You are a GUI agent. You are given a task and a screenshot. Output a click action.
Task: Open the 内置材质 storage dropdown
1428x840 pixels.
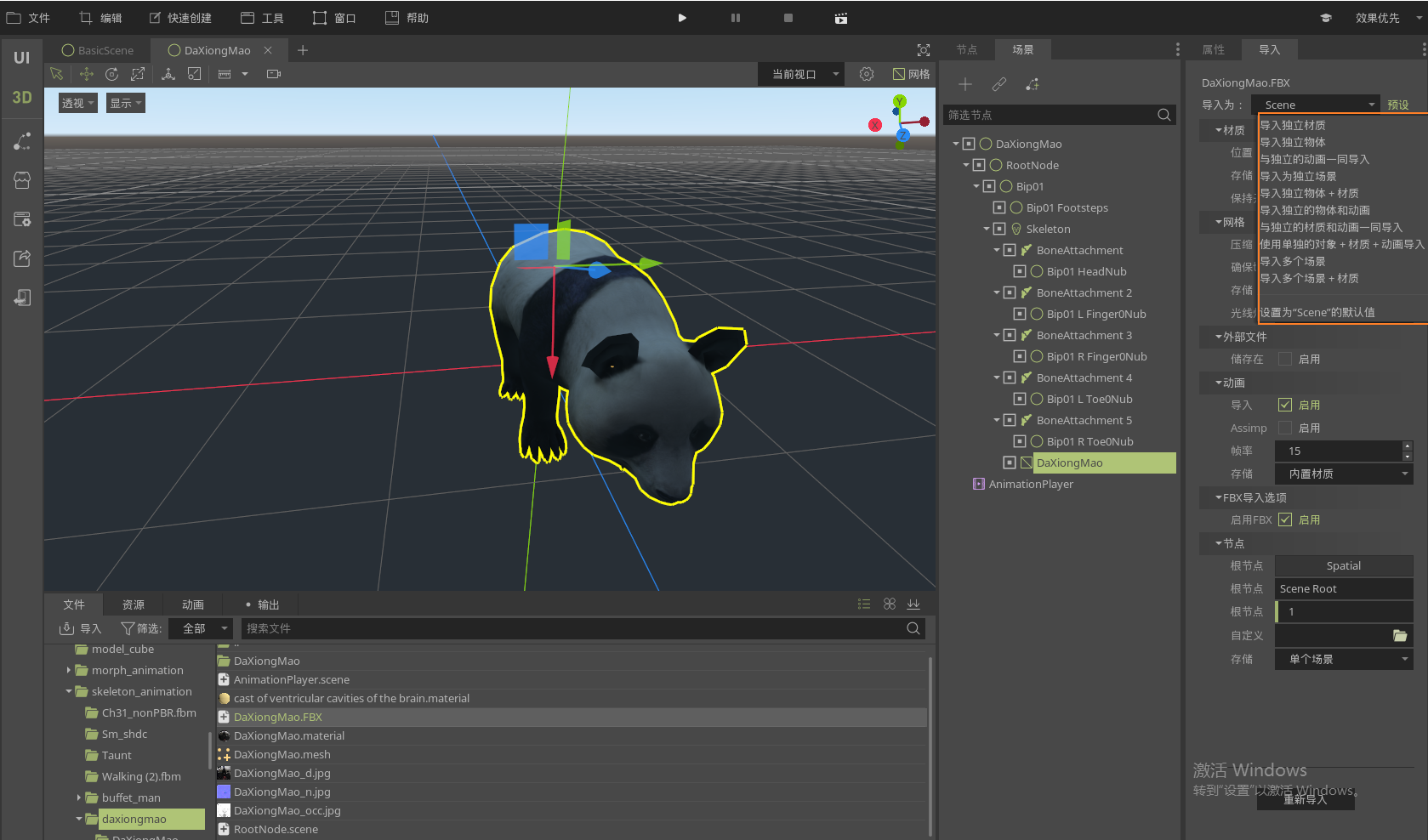(x=1344, y=474)
